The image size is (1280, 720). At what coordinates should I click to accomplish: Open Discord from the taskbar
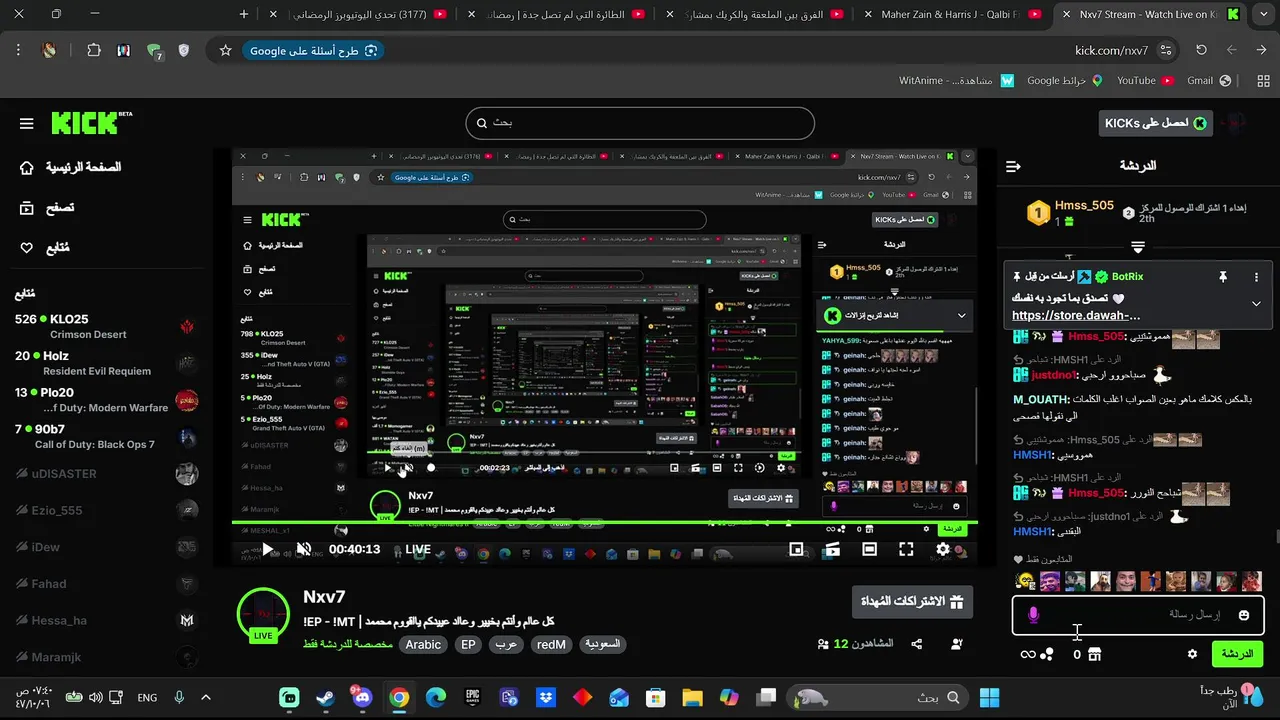(x=362, y=697)
